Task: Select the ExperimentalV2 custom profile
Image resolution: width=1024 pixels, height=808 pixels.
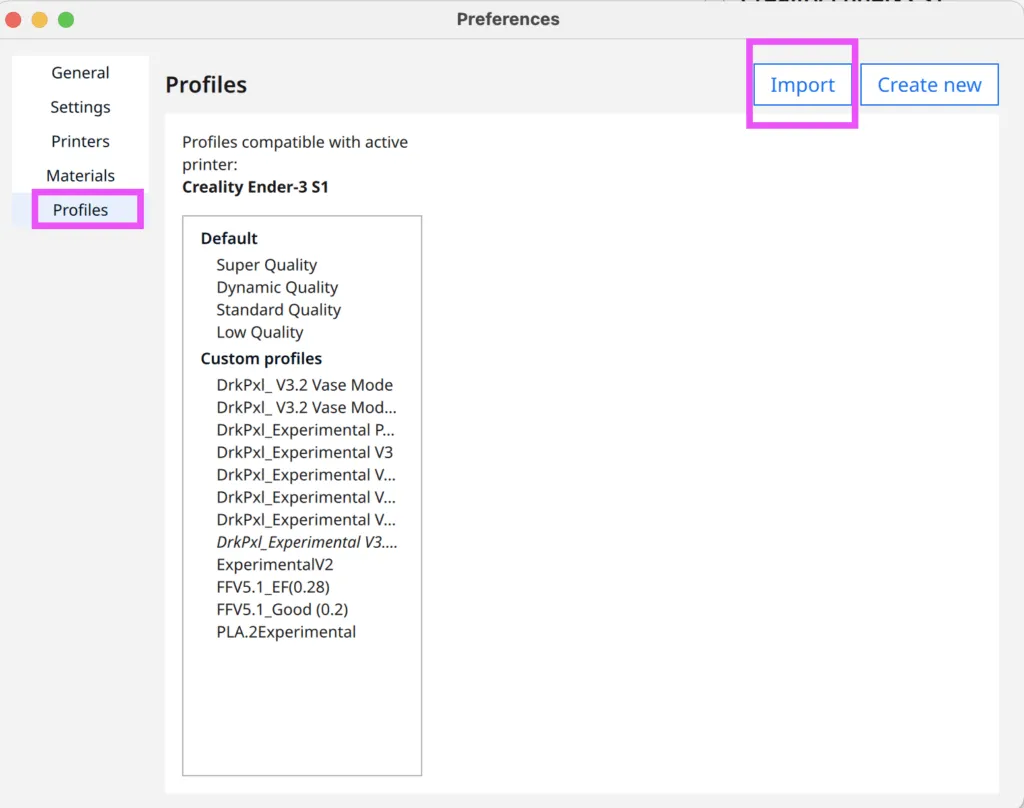Action: [x=274, y=565]
